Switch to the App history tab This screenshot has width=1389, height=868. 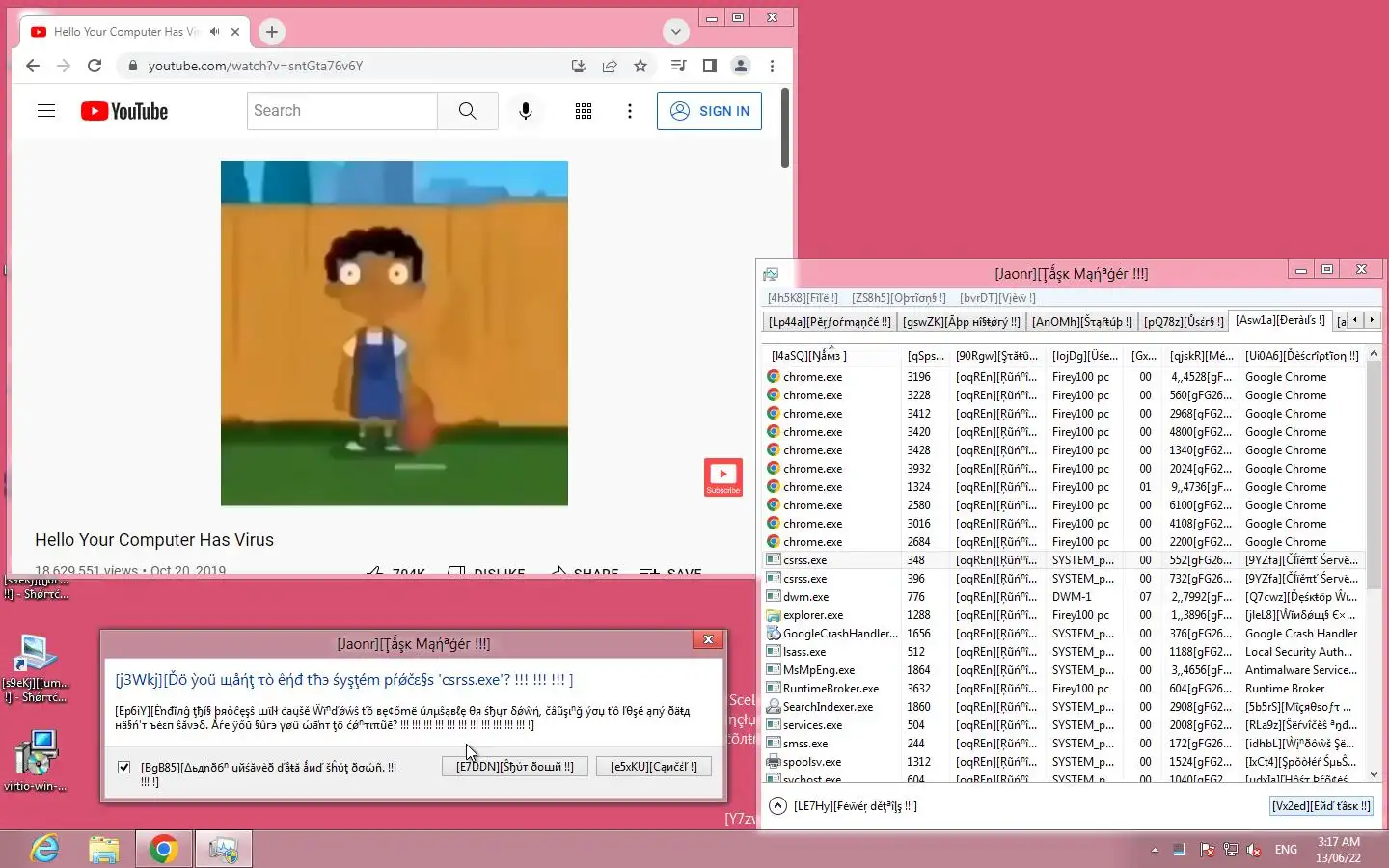coord(961,322)
